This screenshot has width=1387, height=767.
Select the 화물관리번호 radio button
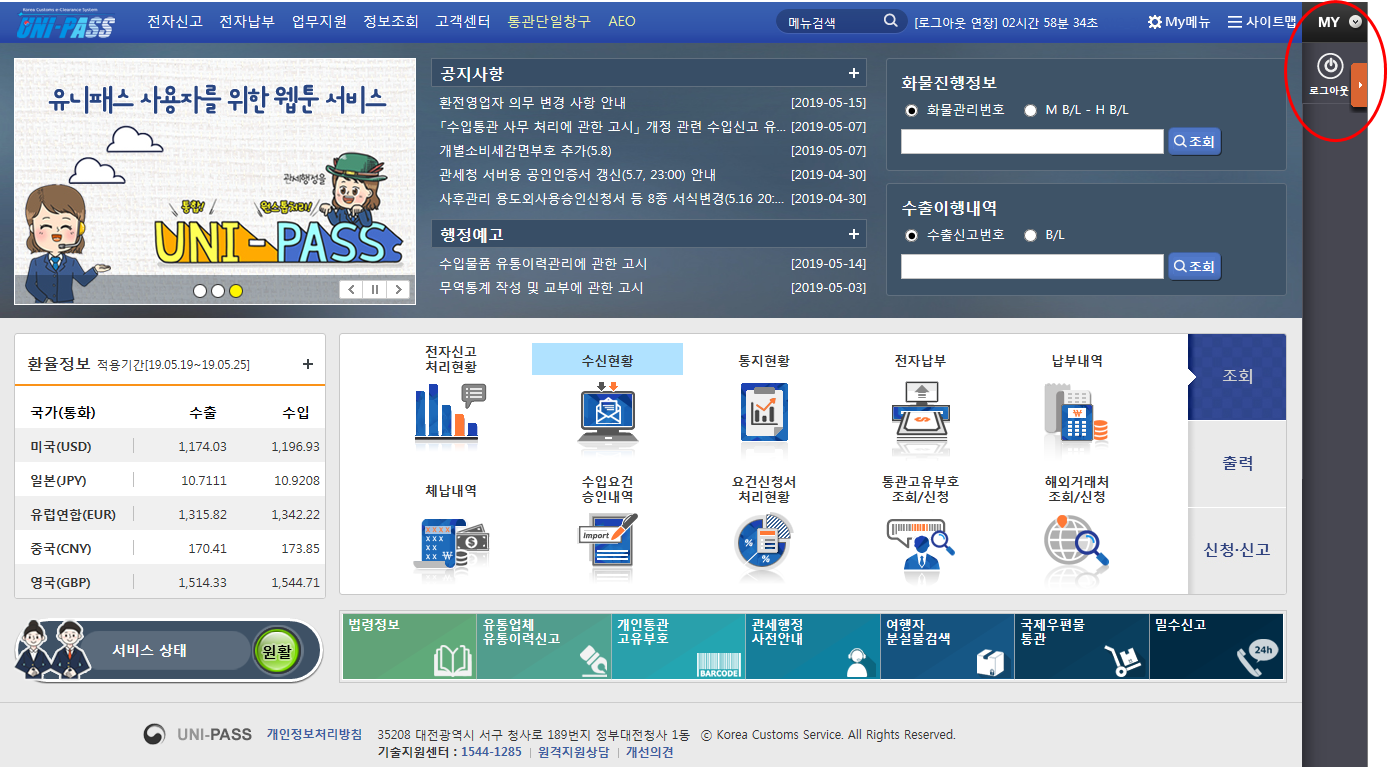coord(911,110)
